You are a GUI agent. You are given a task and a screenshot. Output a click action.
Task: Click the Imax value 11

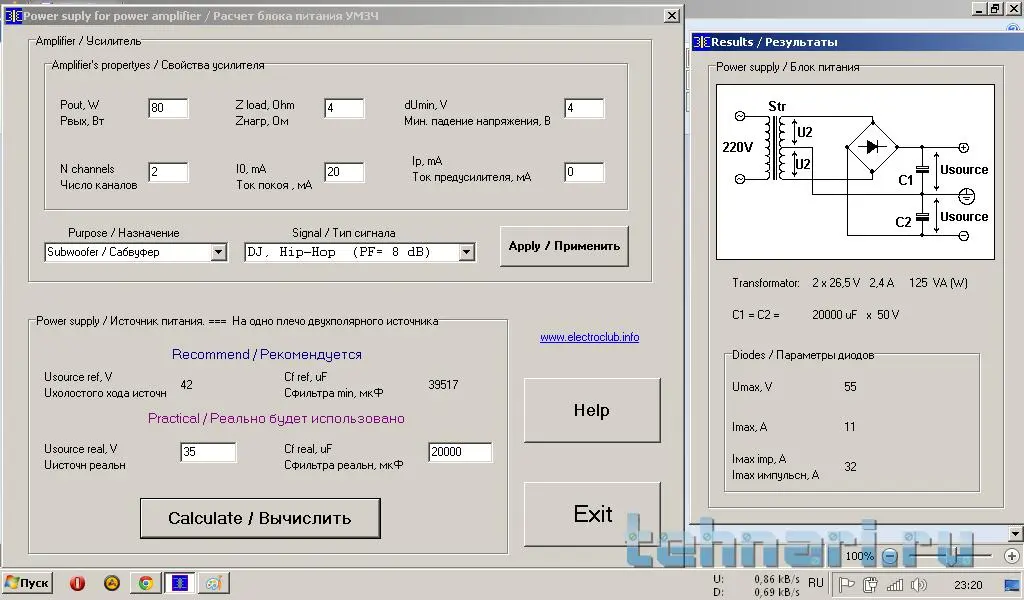(x=849, y=427)
